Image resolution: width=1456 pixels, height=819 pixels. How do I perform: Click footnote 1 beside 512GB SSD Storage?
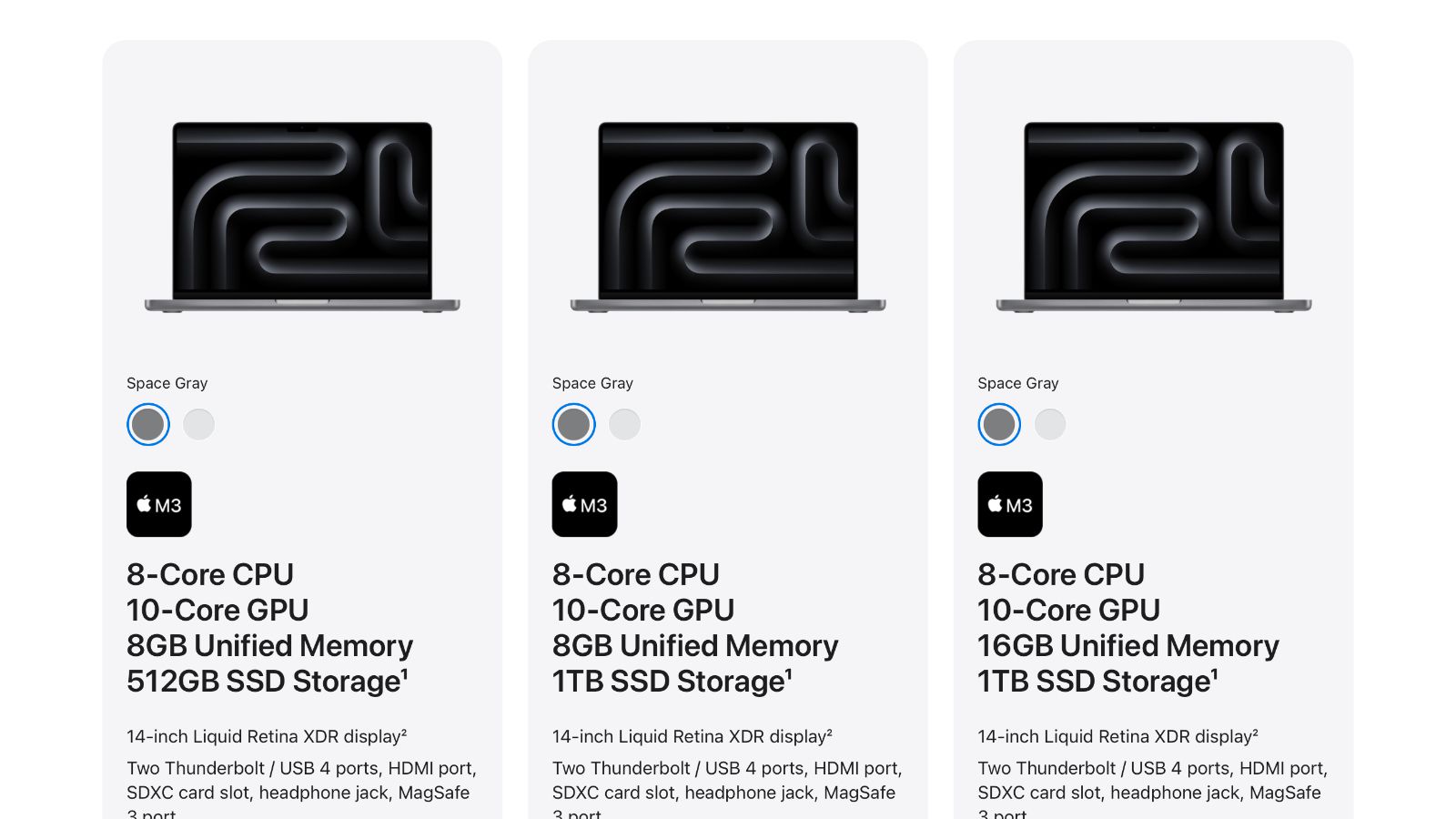point(405,674)
